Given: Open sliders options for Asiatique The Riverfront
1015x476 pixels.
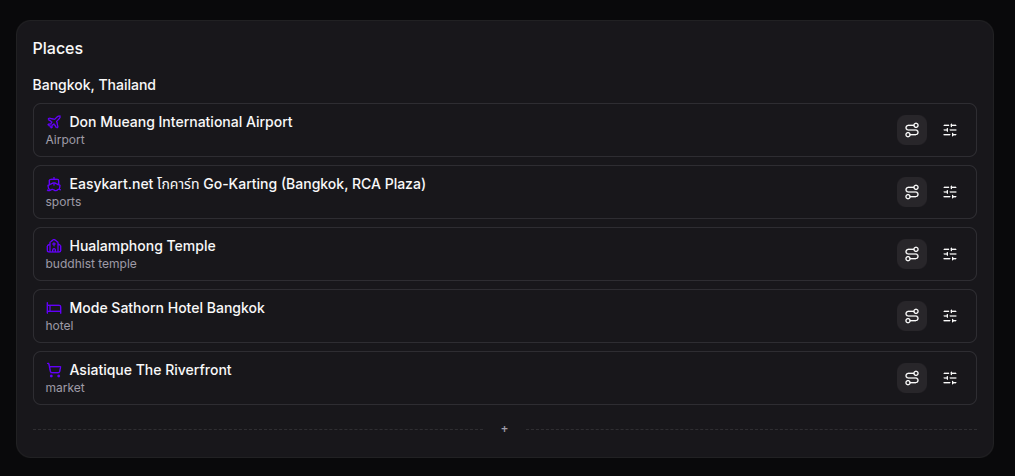Looking at the screenshot, I should 950,378.
